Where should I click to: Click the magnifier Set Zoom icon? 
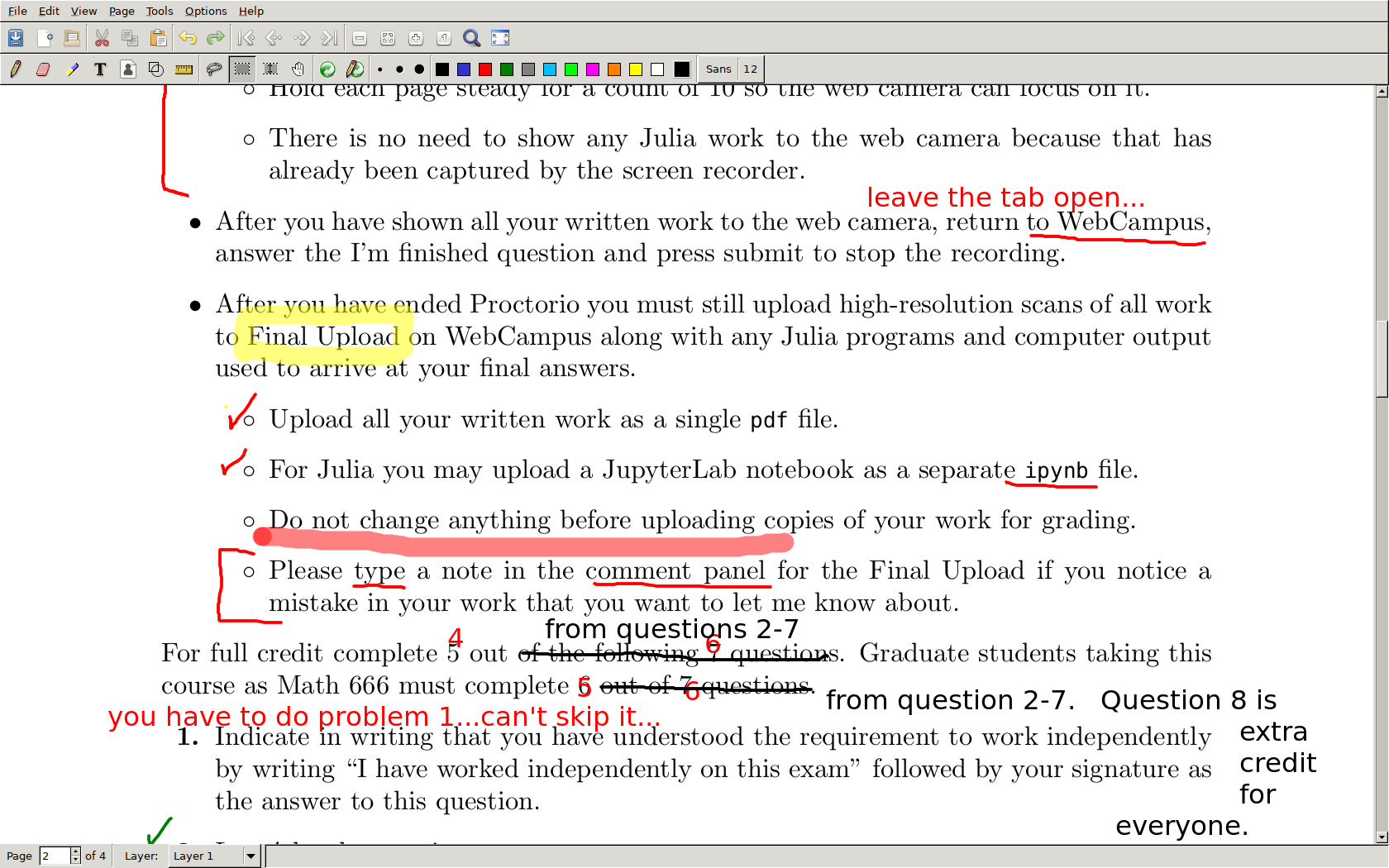click(x=471, y=38)
